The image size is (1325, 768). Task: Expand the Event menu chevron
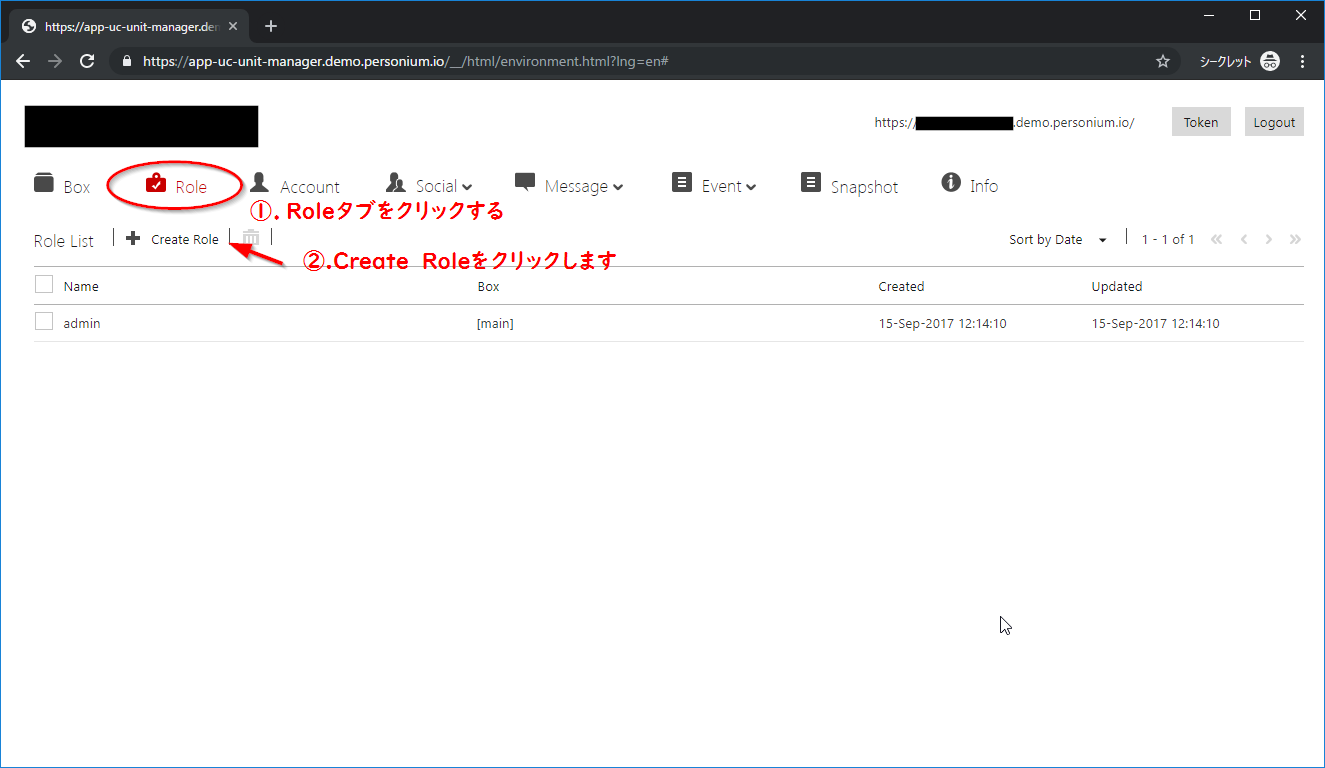pyautogui.click(x=751, y=187)
